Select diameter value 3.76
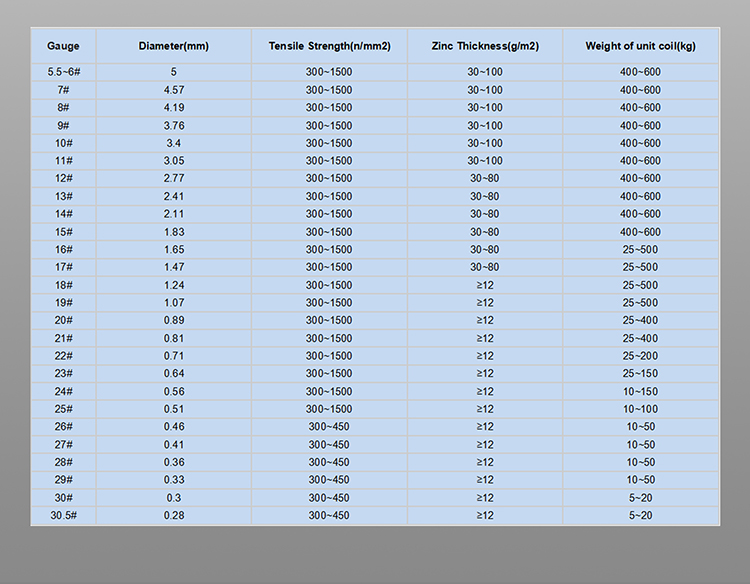 click(x=174, y=125)
